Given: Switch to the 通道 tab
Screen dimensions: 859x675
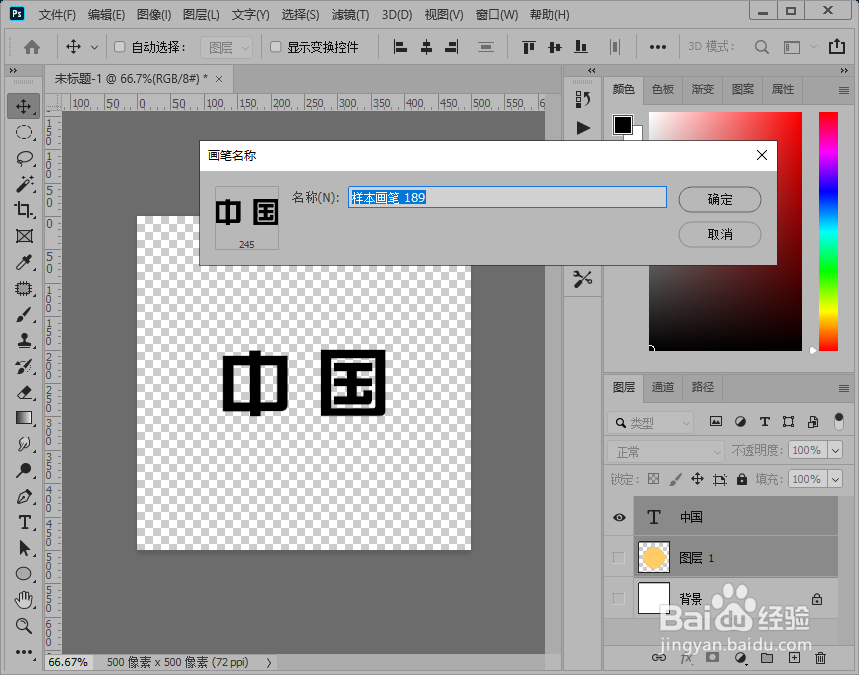Looking at the screenshot, I should pos(663,388).
